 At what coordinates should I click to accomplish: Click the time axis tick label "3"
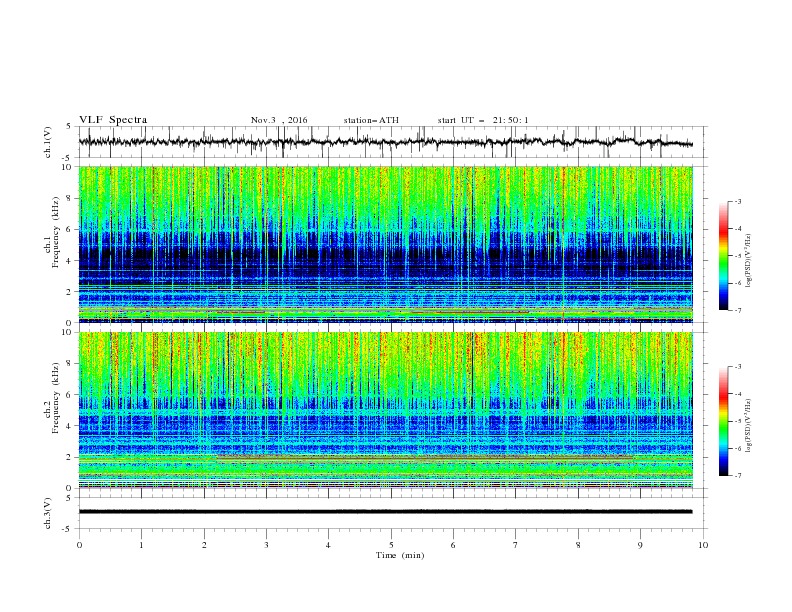coord(266,545)
